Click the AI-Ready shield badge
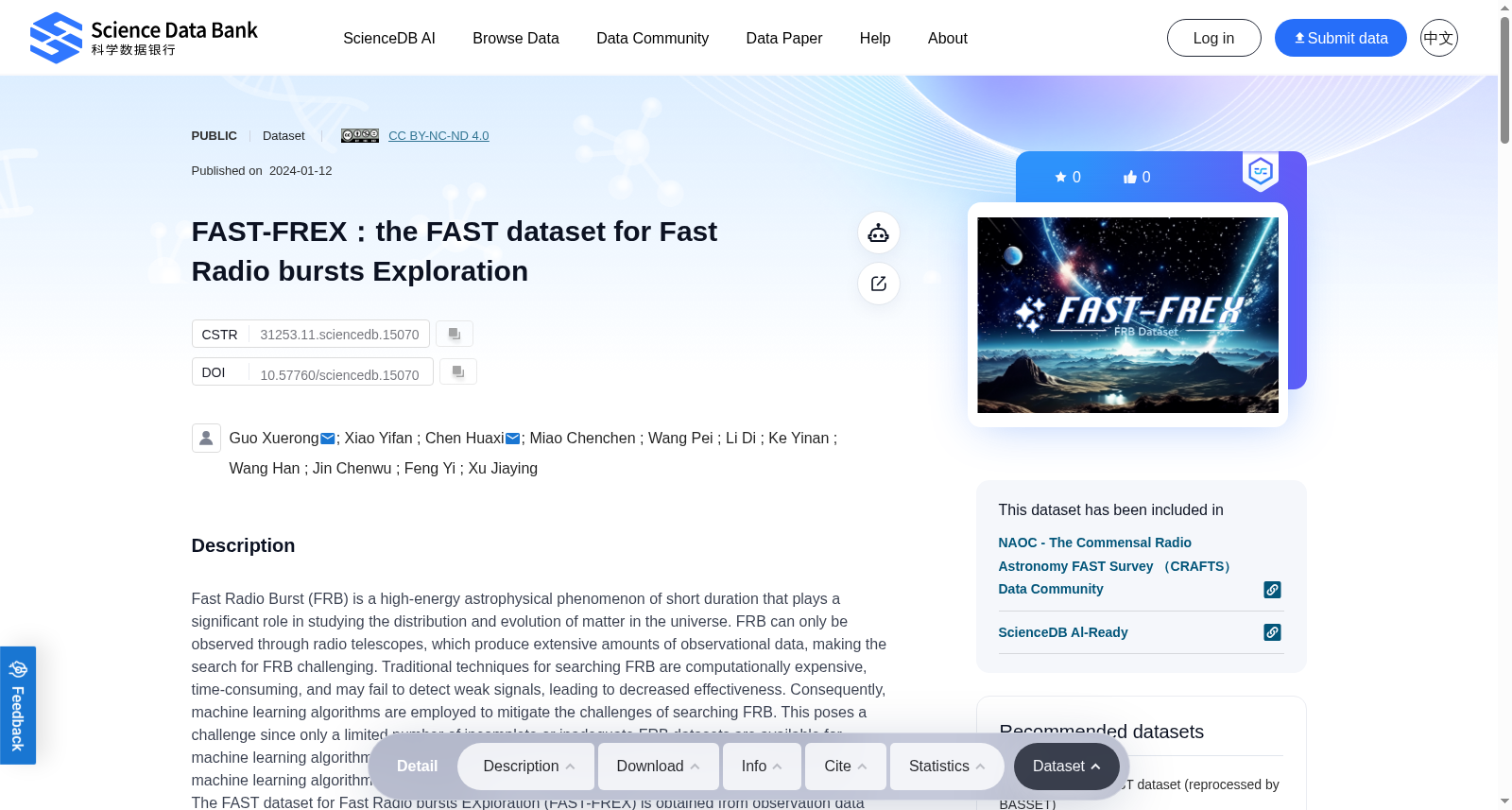 point(1261,171)
